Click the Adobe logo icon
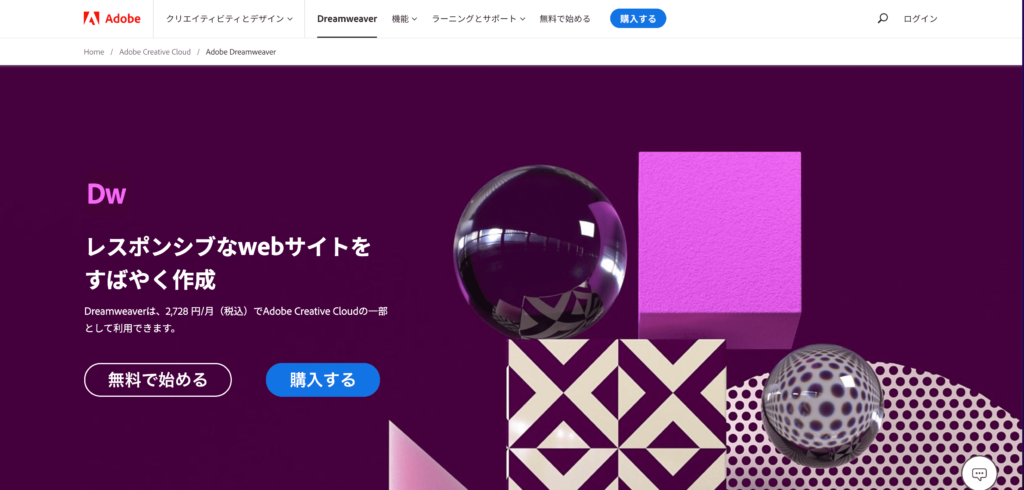1024x490 pixels. (91, 18)
